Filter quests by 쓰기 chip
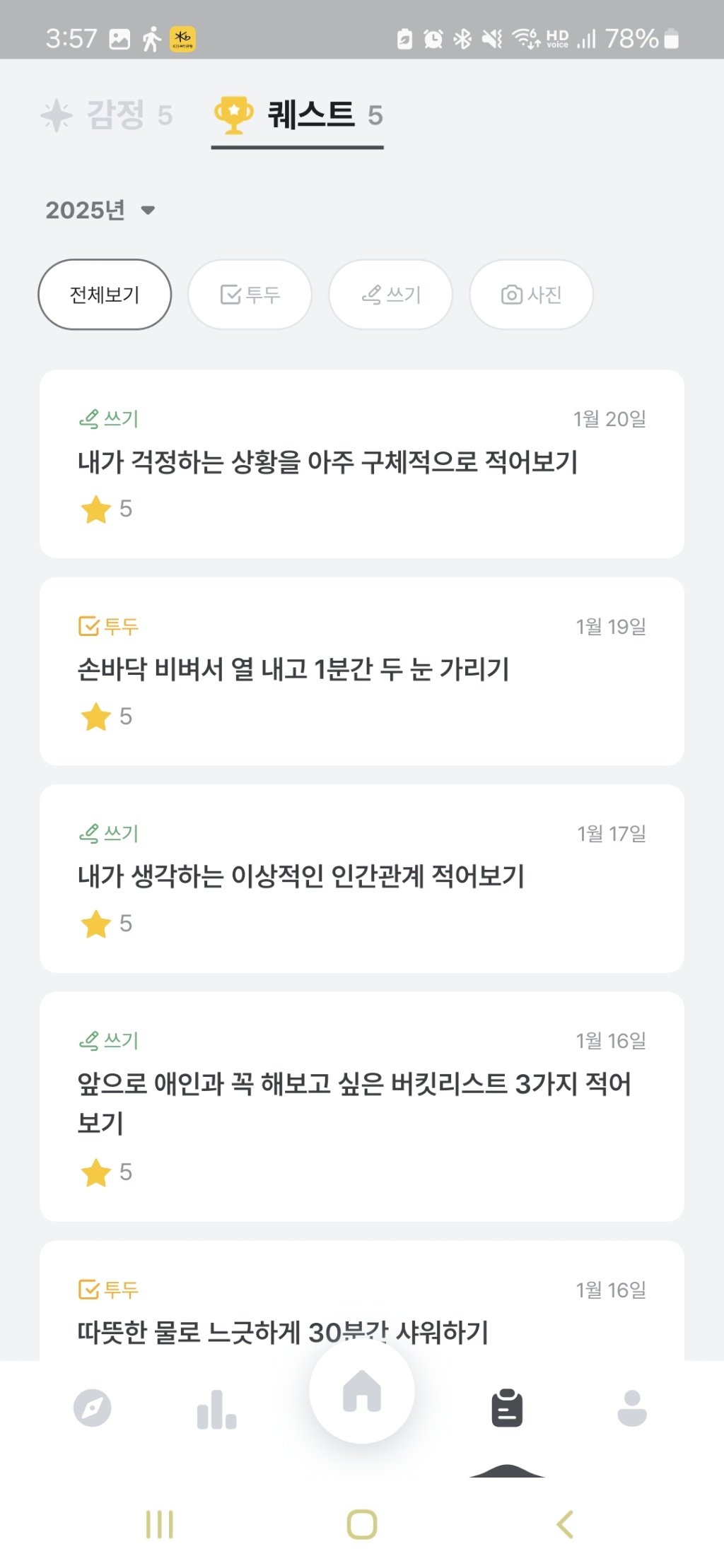The height and width of the screenshot is (1568, 724). coord(390,294)
